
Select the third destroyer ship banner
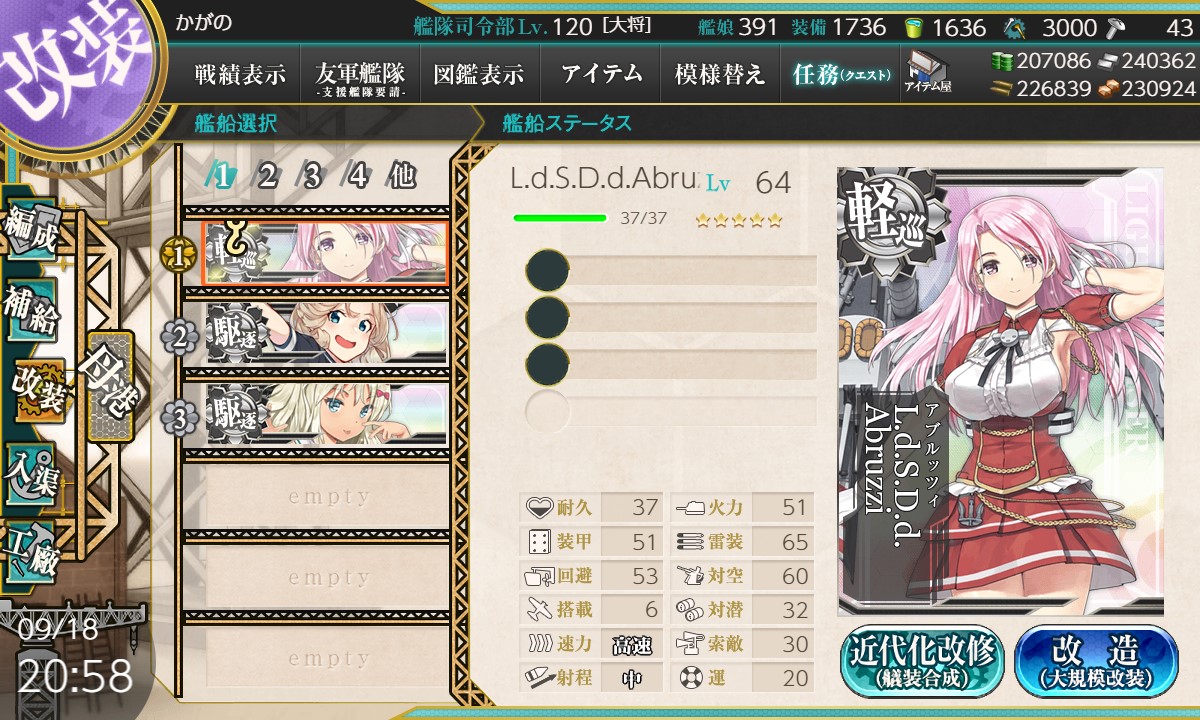coord(326,414)
